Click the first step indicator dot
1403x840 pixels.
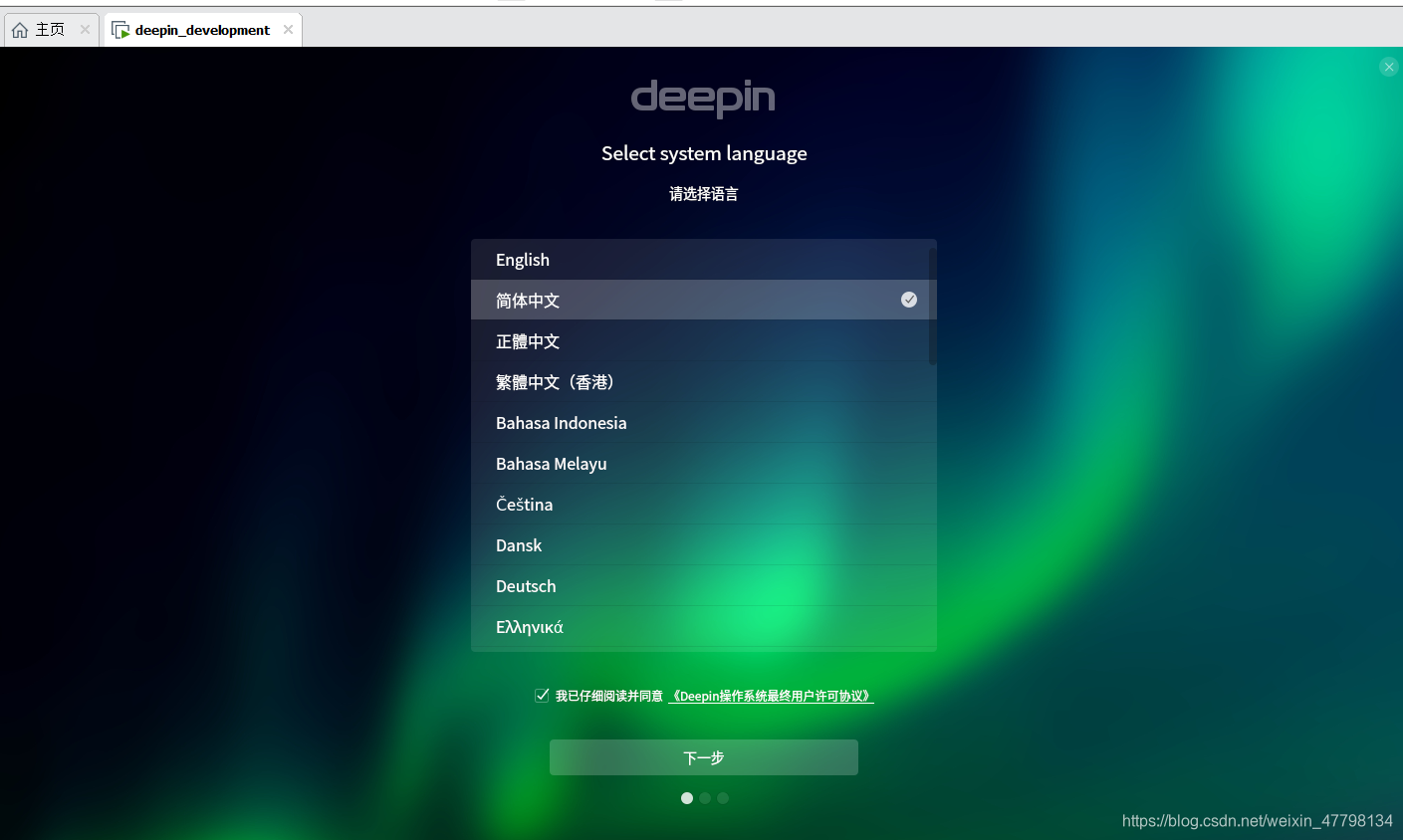(x=687, y=798)
